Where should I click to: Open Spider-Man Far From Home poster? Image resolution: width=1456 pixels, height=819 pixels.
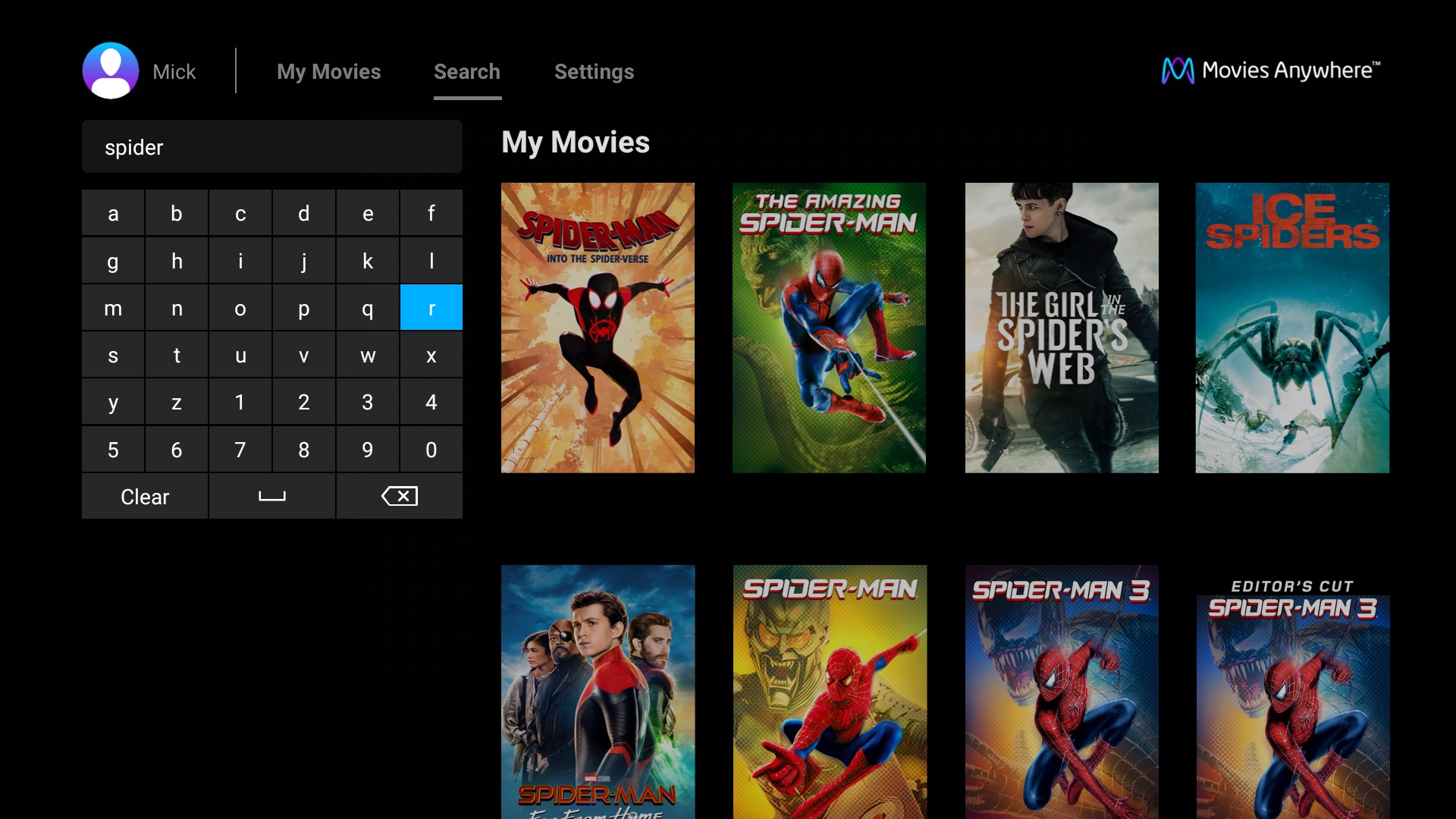tap(598, 690)
